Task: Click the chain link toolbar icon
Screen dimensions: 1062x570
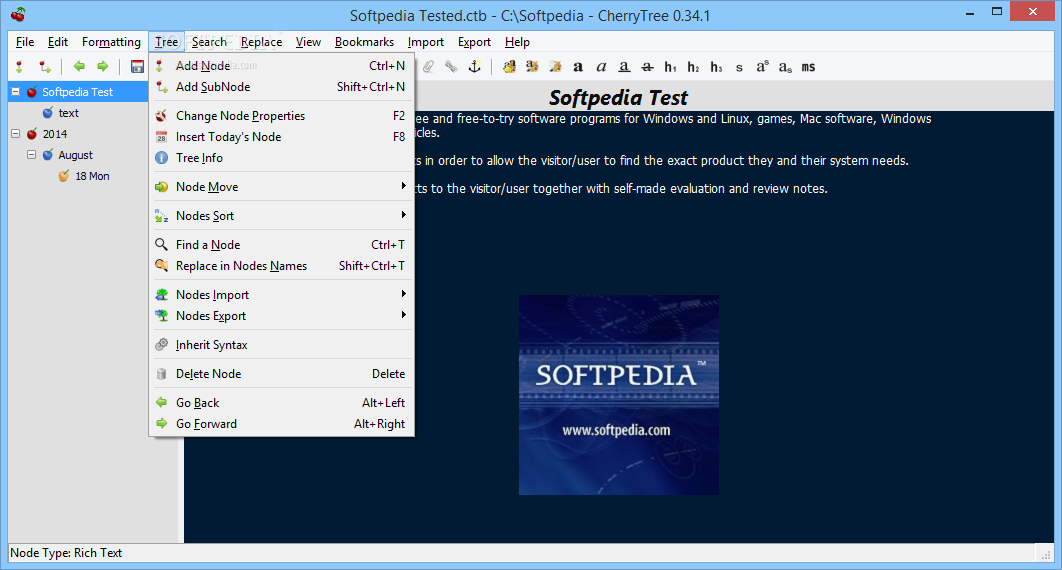Action: click(x=451, y=66)
